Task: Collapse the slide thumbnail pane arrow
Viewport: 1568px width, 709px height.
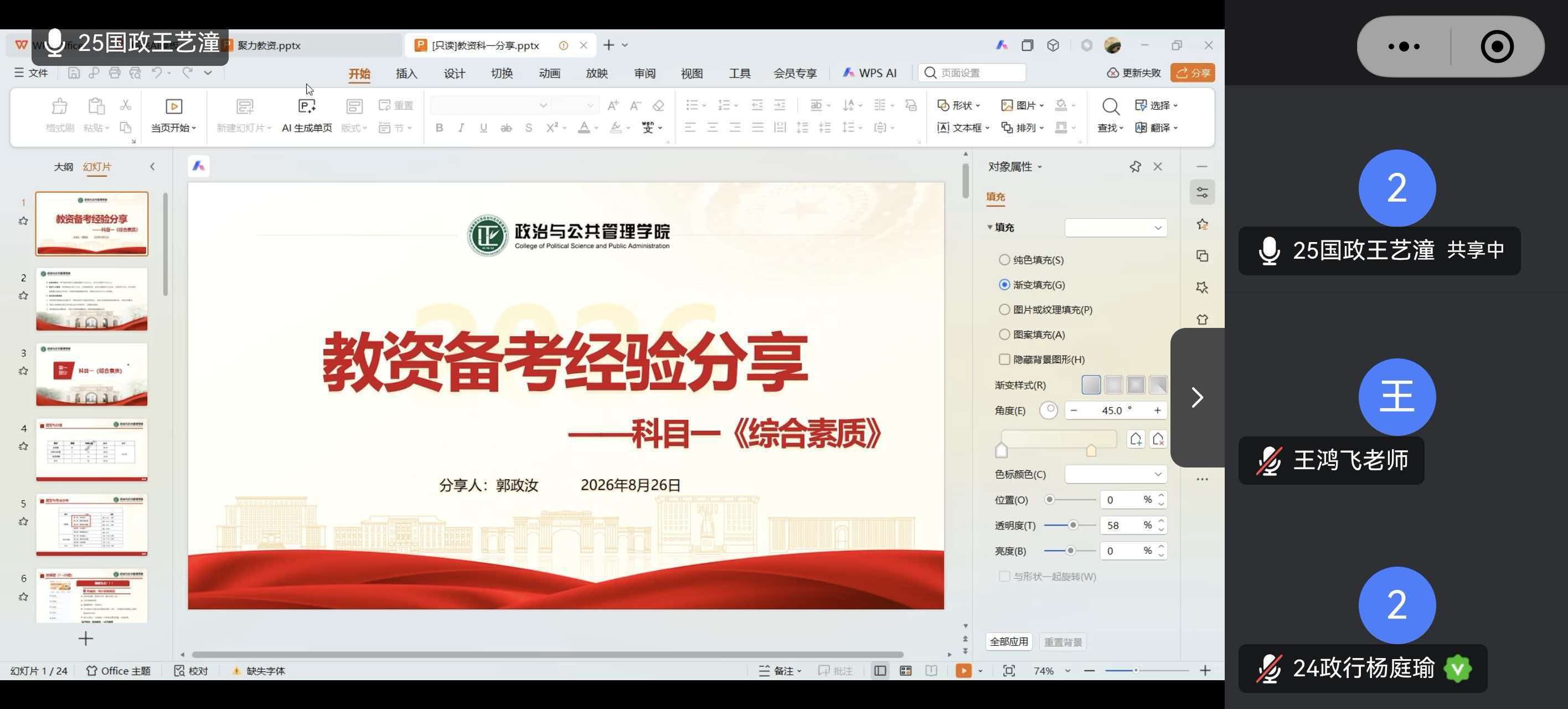Action: 152,166
